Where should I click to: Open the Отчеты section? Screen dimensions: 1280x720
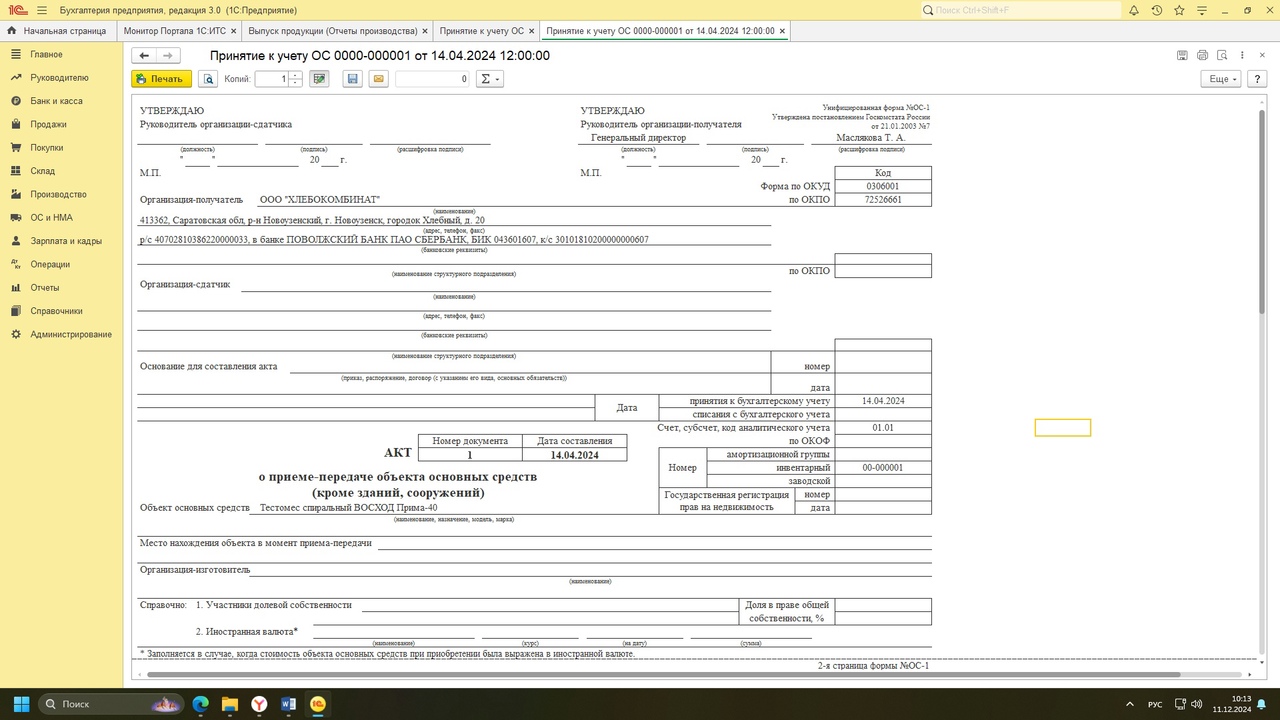[61, 288]
